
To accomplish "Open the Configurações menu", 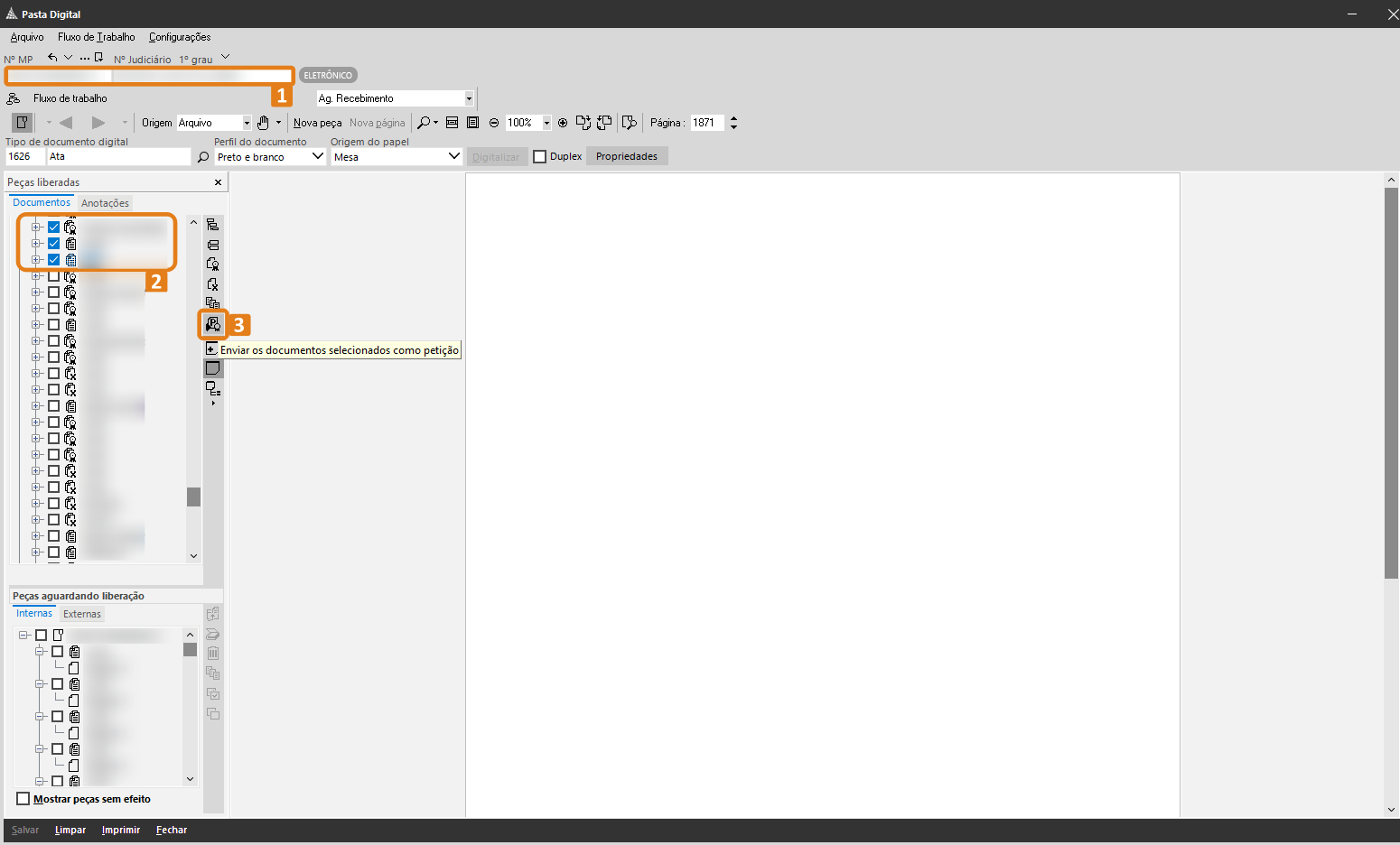I will coord(180,37).
